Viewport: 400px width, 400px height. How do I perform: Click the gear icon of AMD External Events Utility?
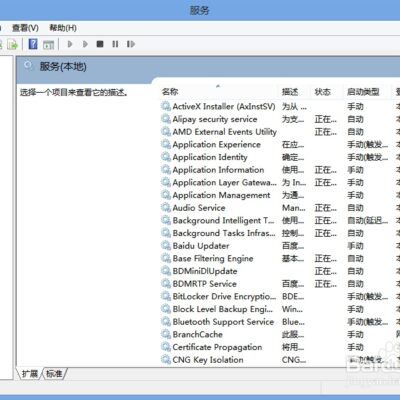tap(166, 132)
